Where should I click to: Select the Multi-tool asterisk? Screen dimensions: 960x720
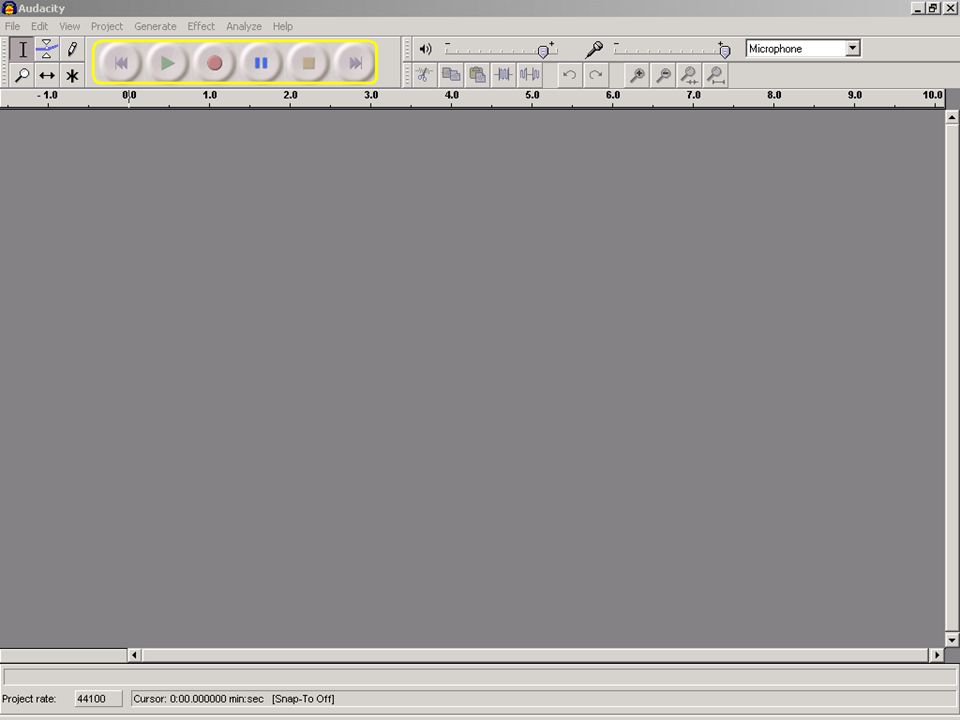pyautogui.click(x=72, y=75)
